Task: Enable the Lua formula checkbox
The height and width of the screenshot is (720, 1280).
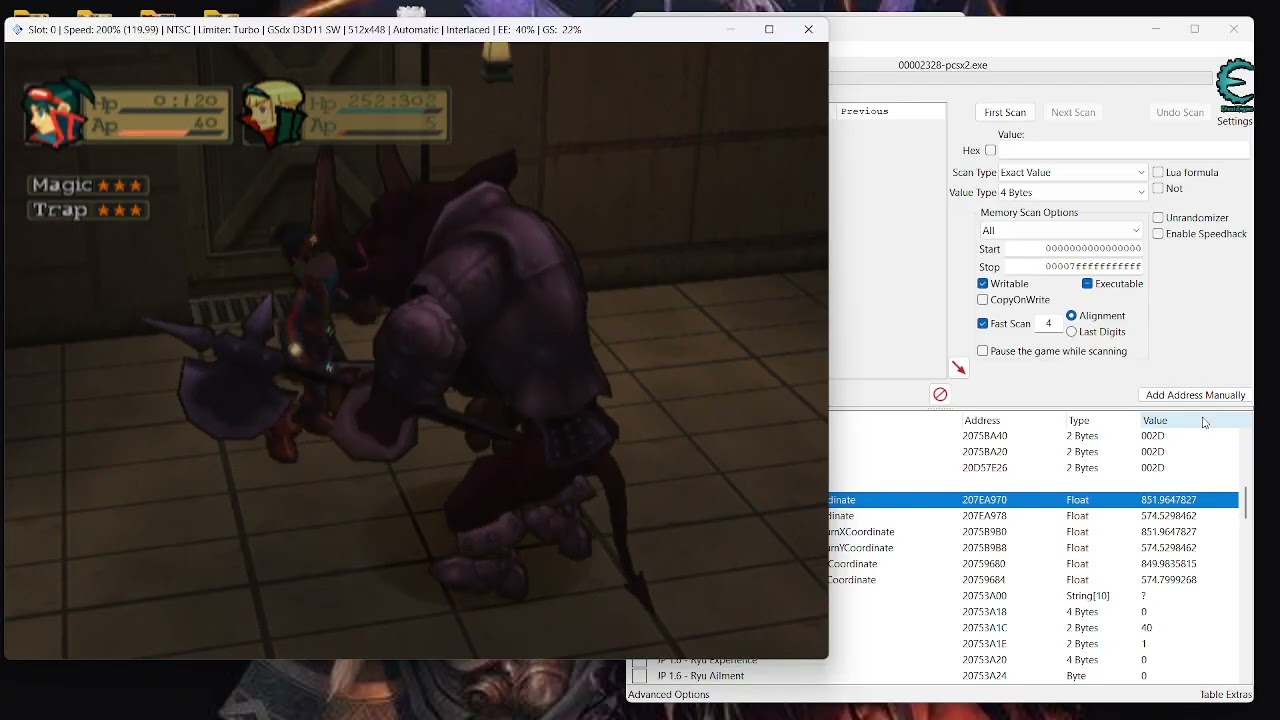Action: coord(1158,172)
